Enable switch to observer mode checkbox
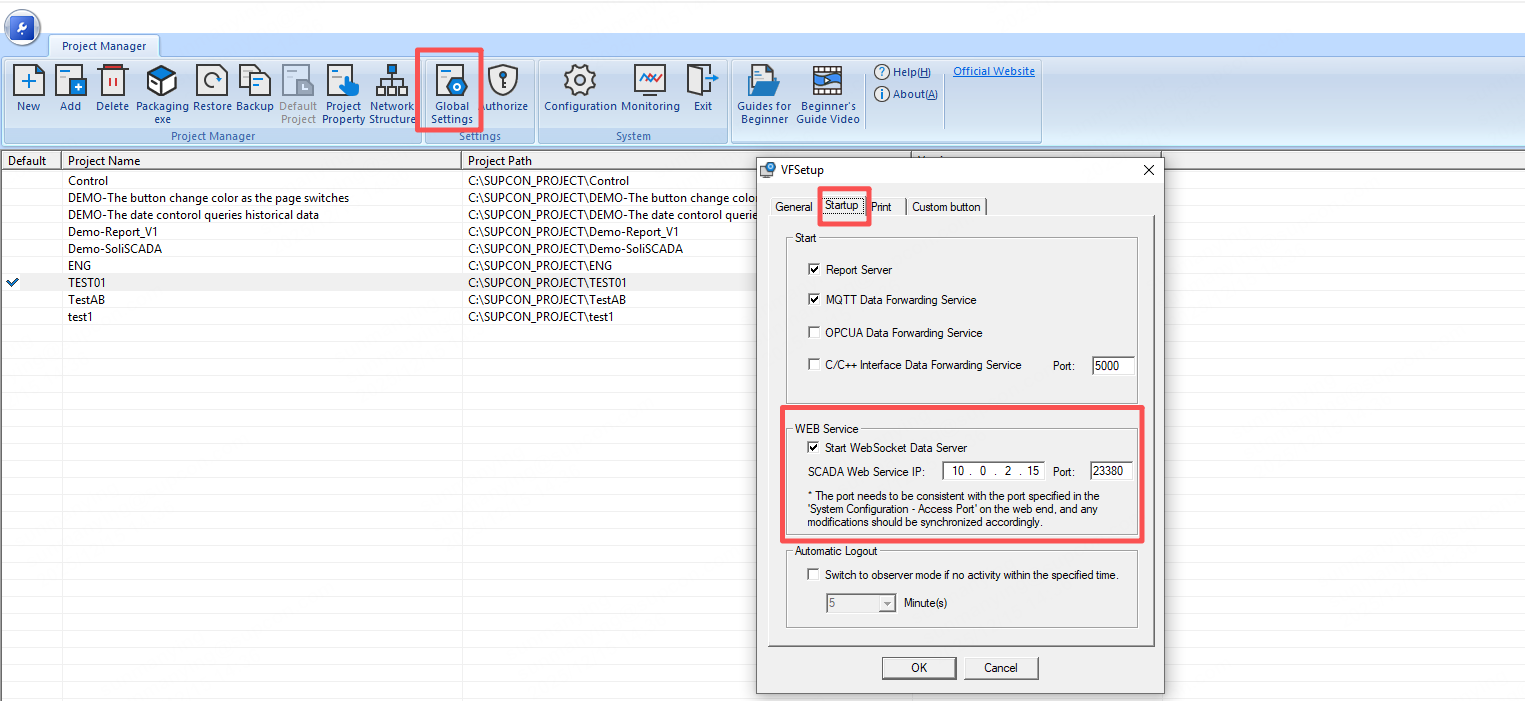The image size is (1525, 701). pyautogui.click(x=814, y=575)
